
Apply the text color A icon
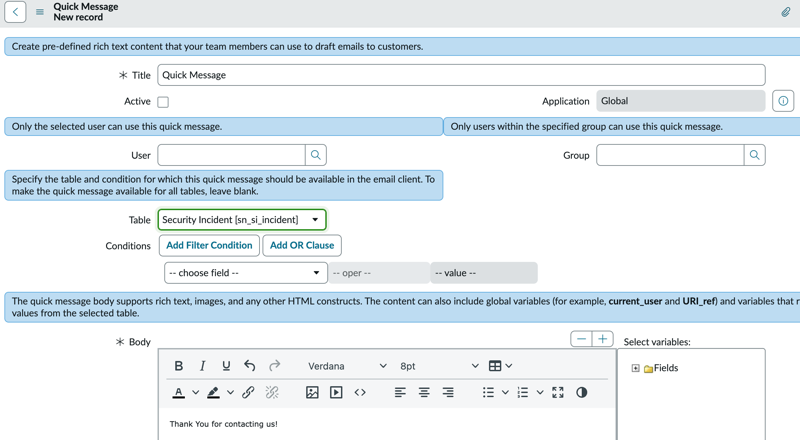179,393
